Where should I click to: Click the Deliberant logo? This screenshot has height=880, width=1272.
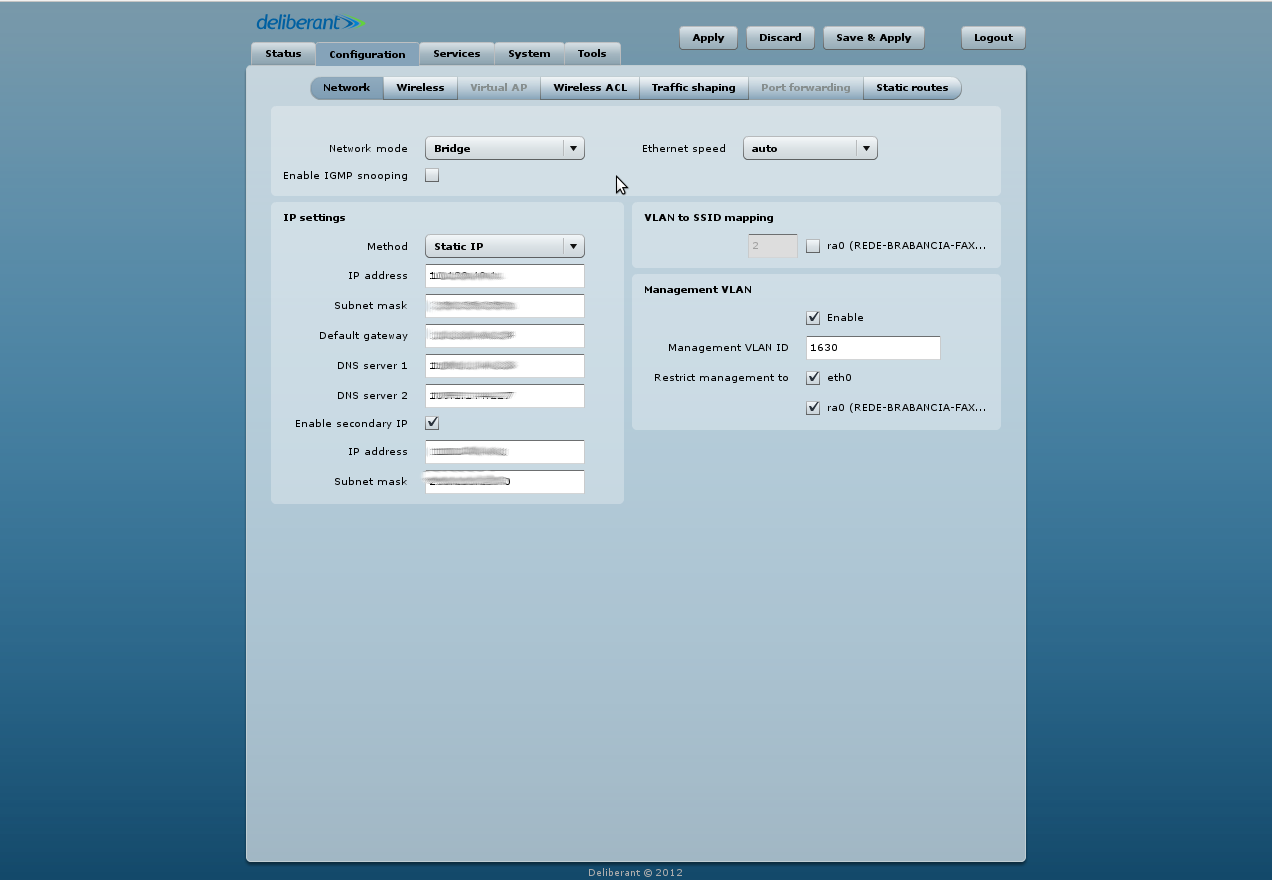[310, 22]
